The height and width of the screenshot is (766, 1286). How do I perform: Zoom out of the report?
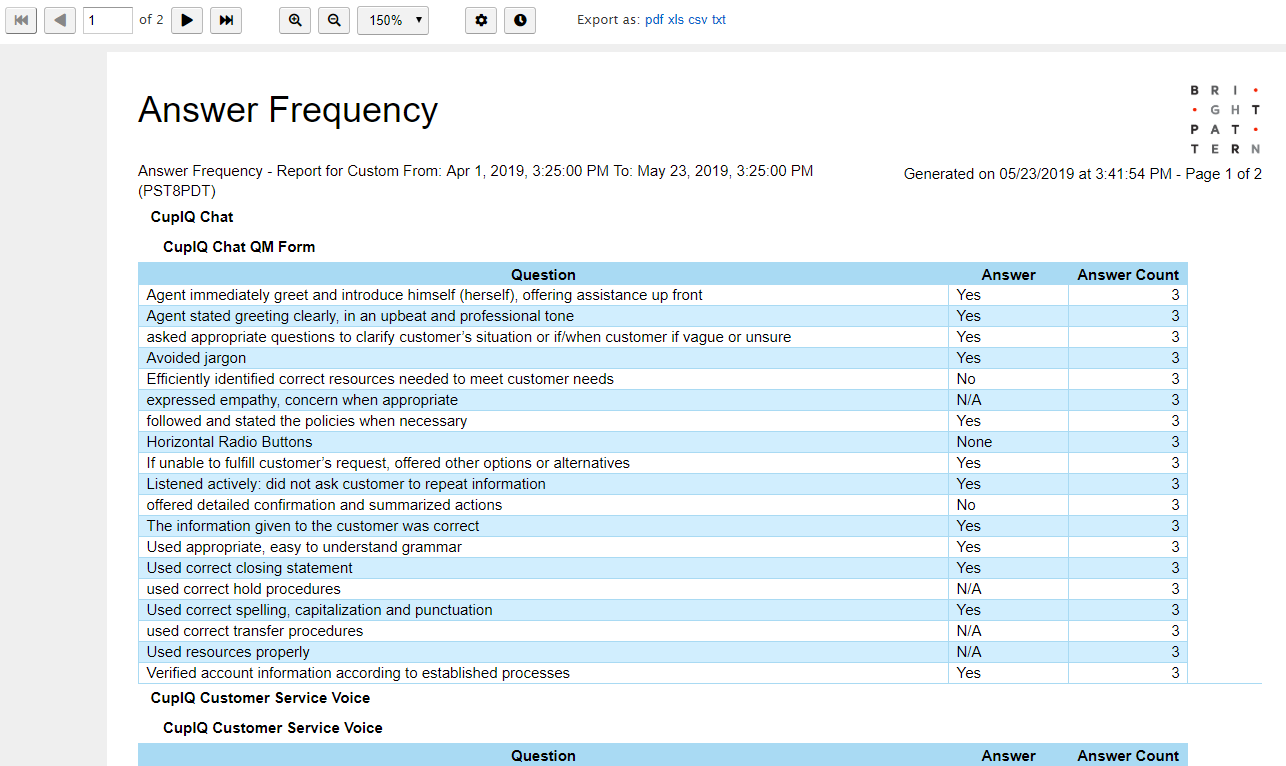click(334, 20)
